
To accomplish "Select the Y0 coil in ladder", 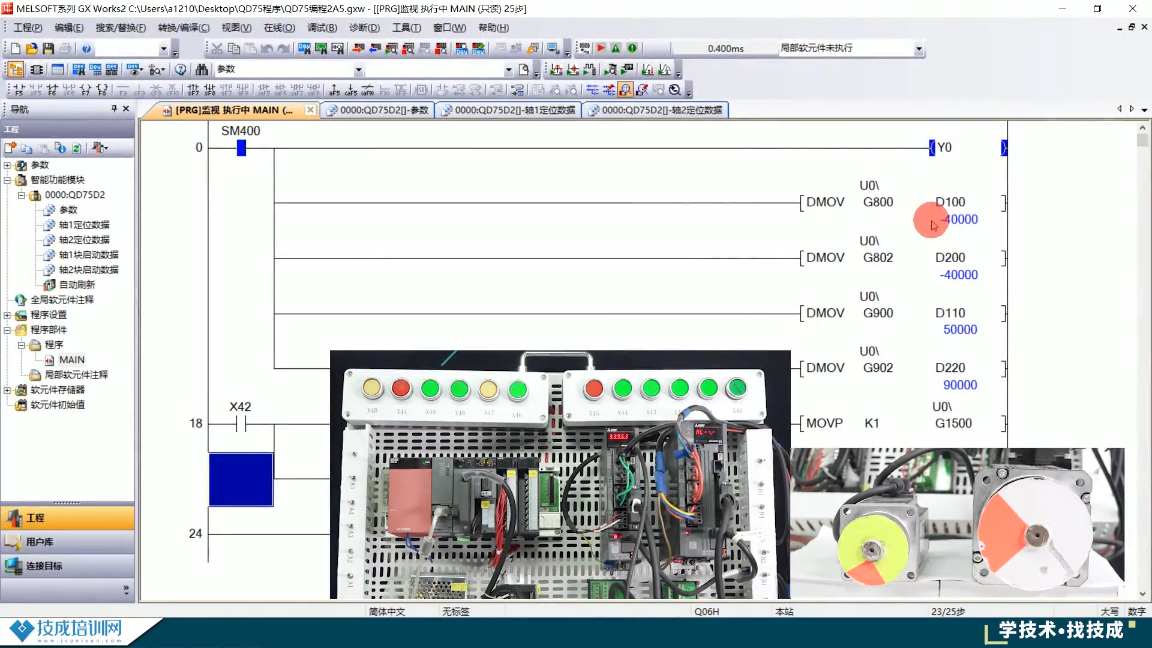I will point(944,148).
